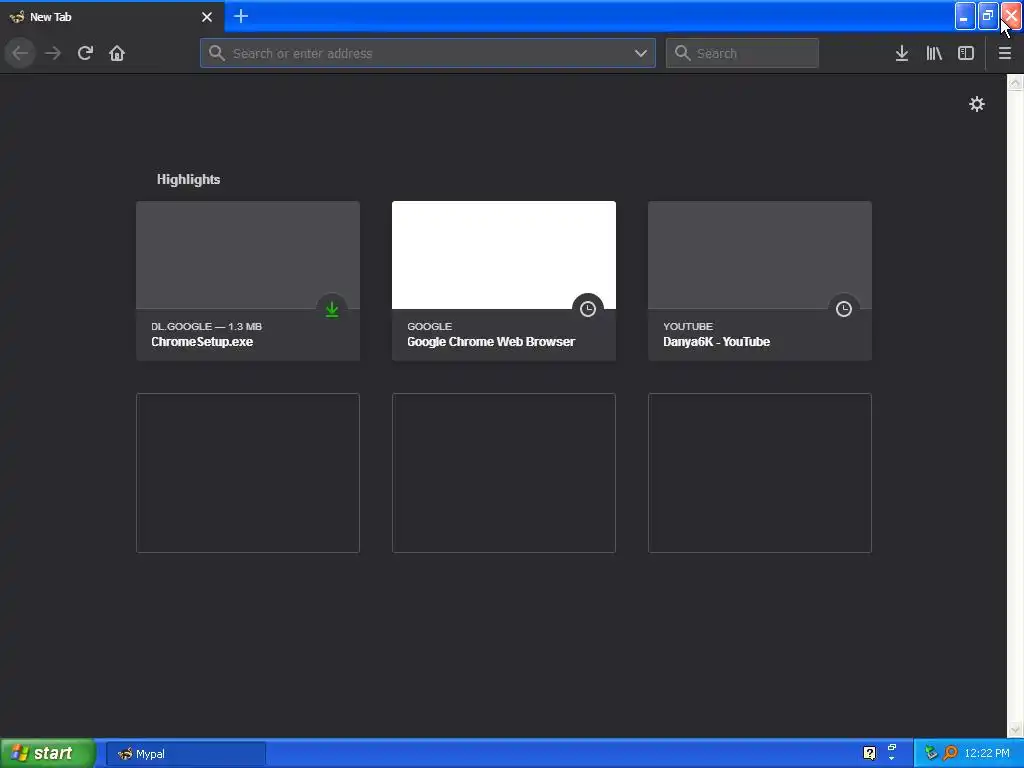Screen dimensions: 1024x768
Task: Click the help question mark tray icon
Action: [869, 753]
